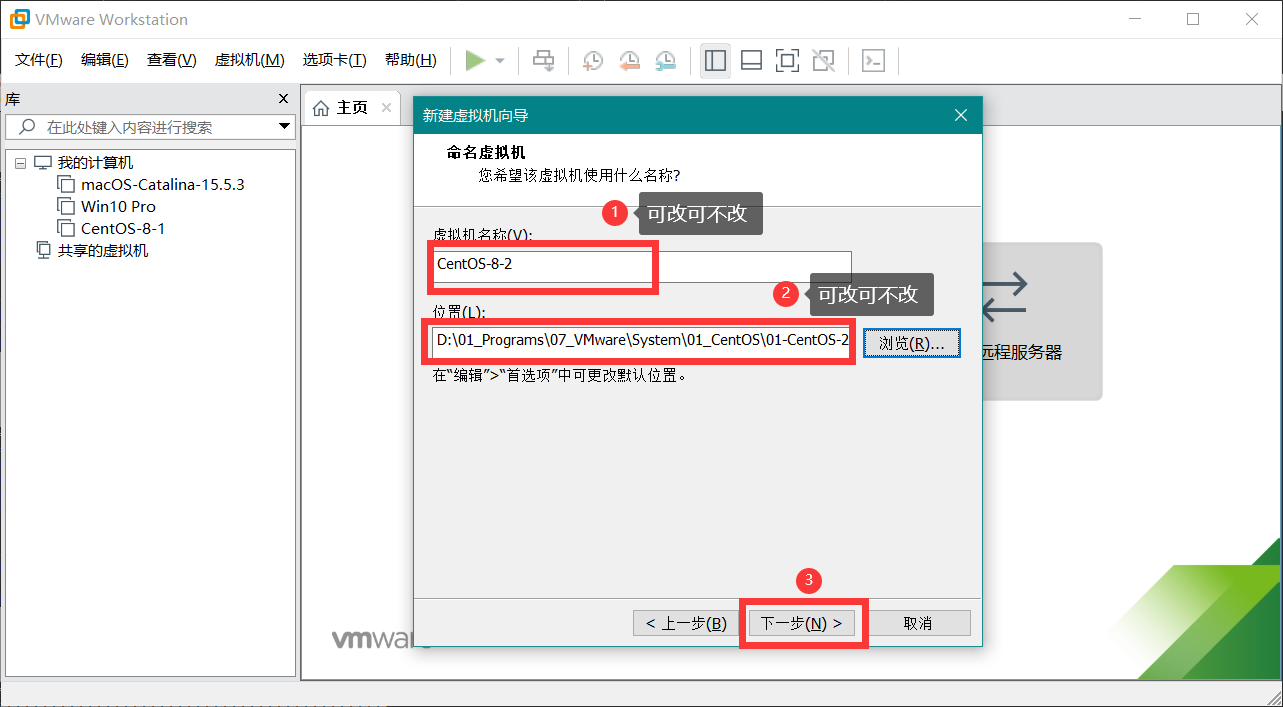Click the virtual machine name field
1283x707 pixels.
[640, 265]
